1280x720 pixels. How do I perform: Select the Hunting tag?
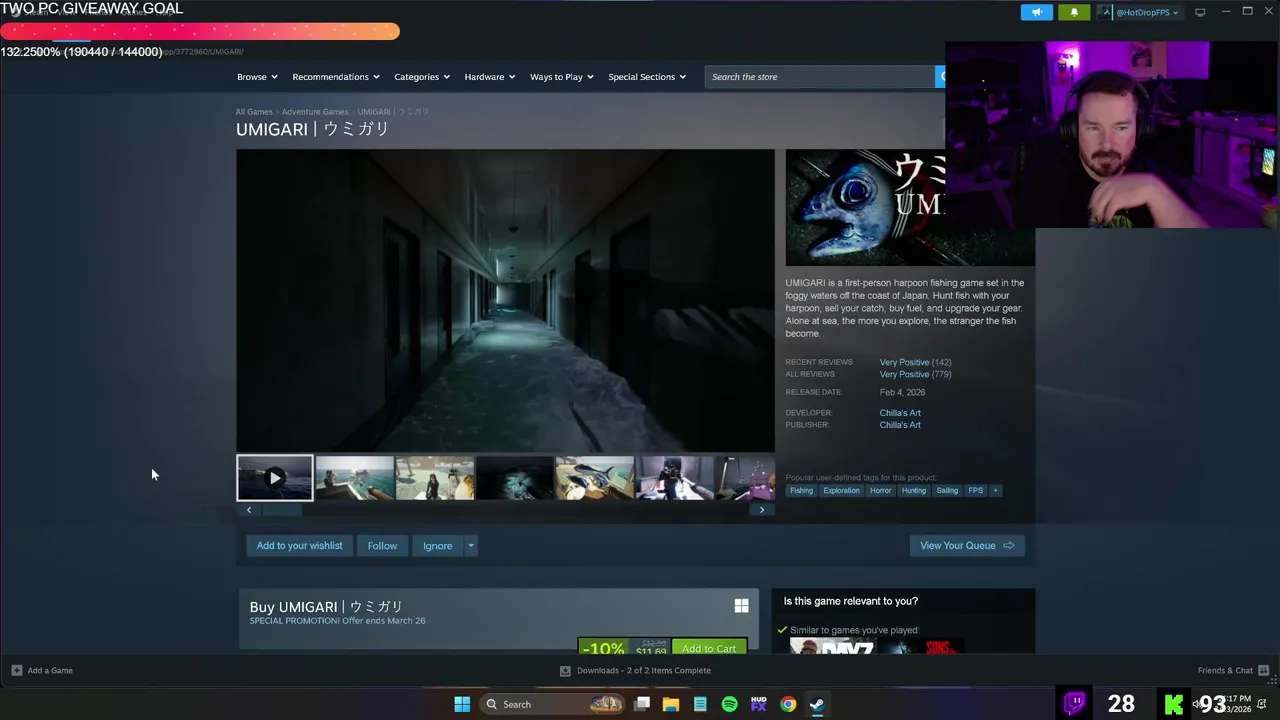[914, 490]
